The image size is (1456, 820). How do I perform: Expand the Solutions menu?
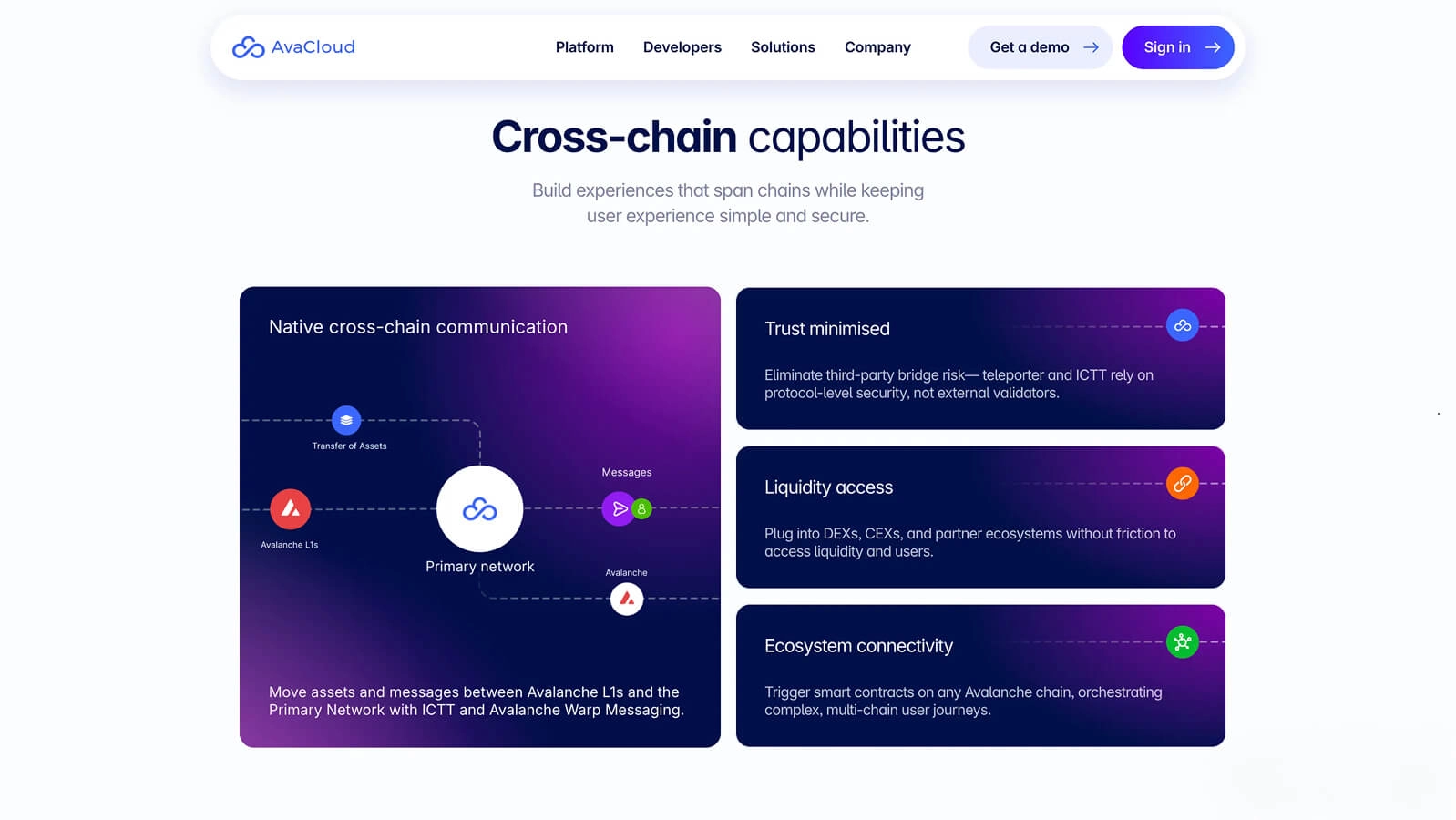783,47
